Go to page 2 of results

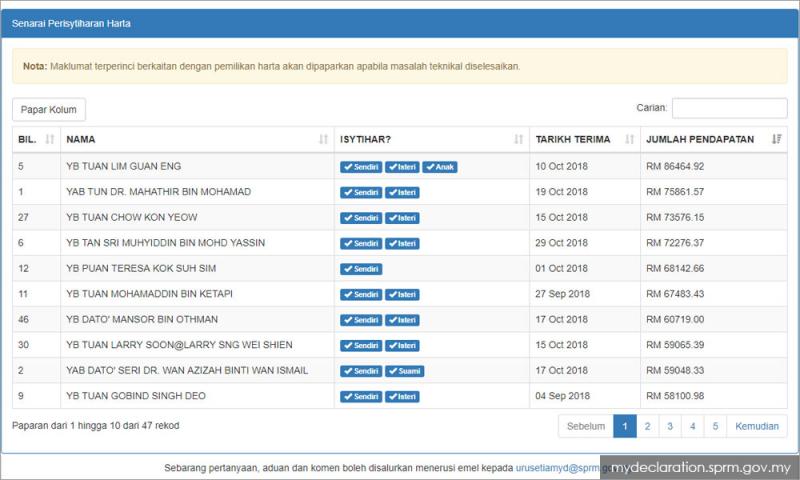click(647, 426)
